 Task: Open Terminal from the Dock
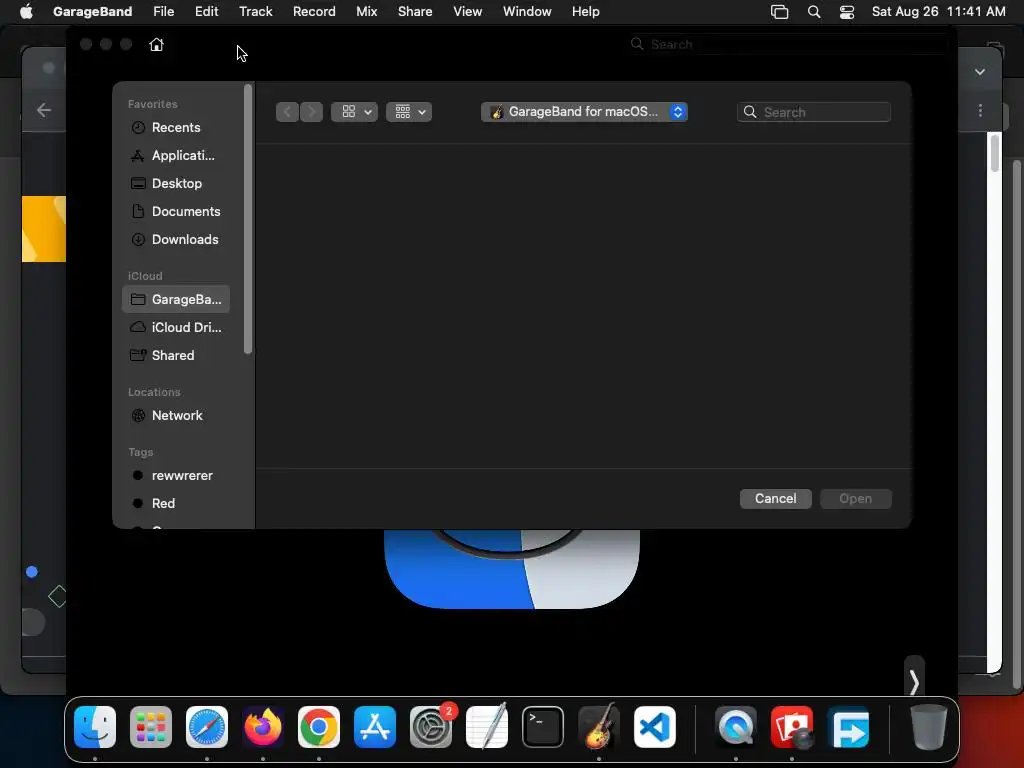tap(543, 727)
